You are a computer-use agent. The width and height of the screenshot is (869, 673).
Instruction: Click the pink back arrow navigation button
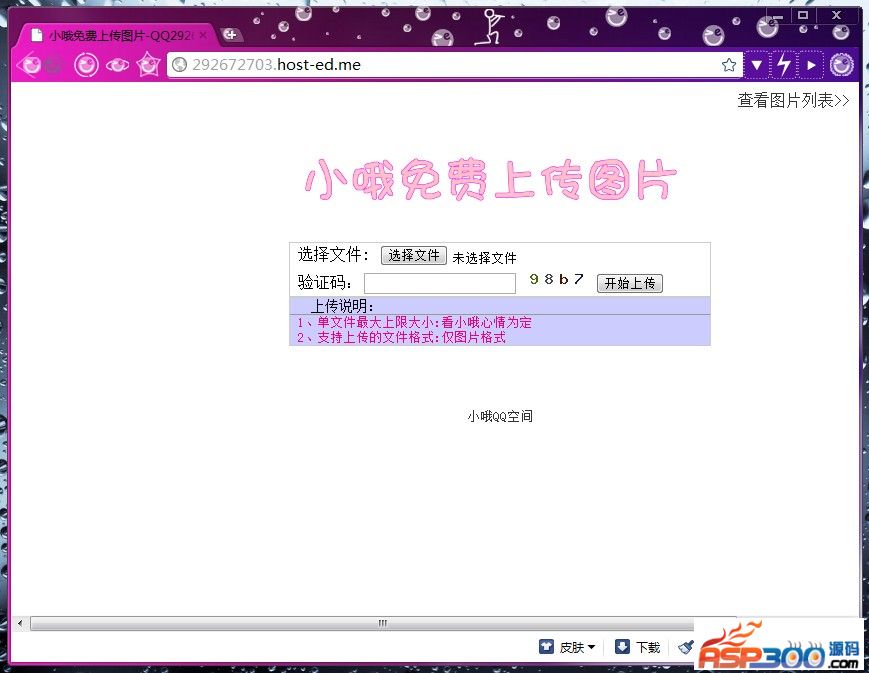point(30,65)
